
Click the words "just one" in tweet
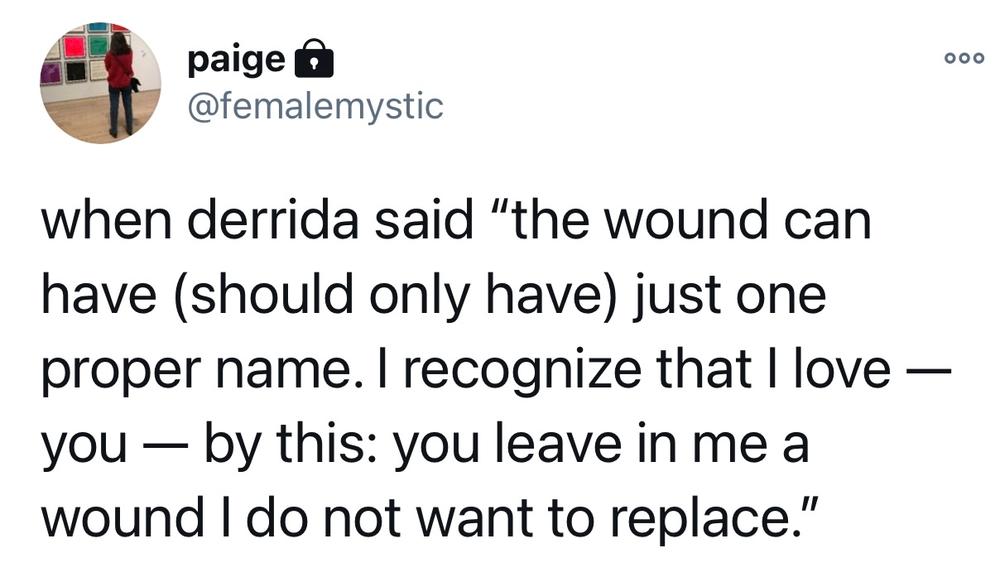click(729, 296)
